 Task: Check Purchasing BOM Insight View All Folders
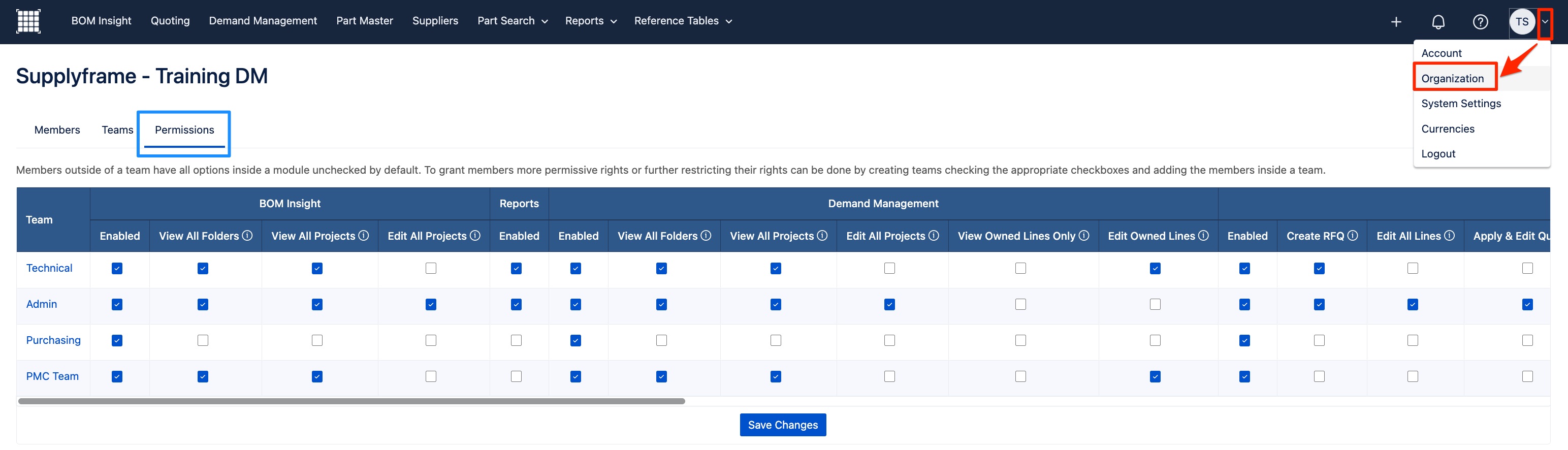(203, 340)
